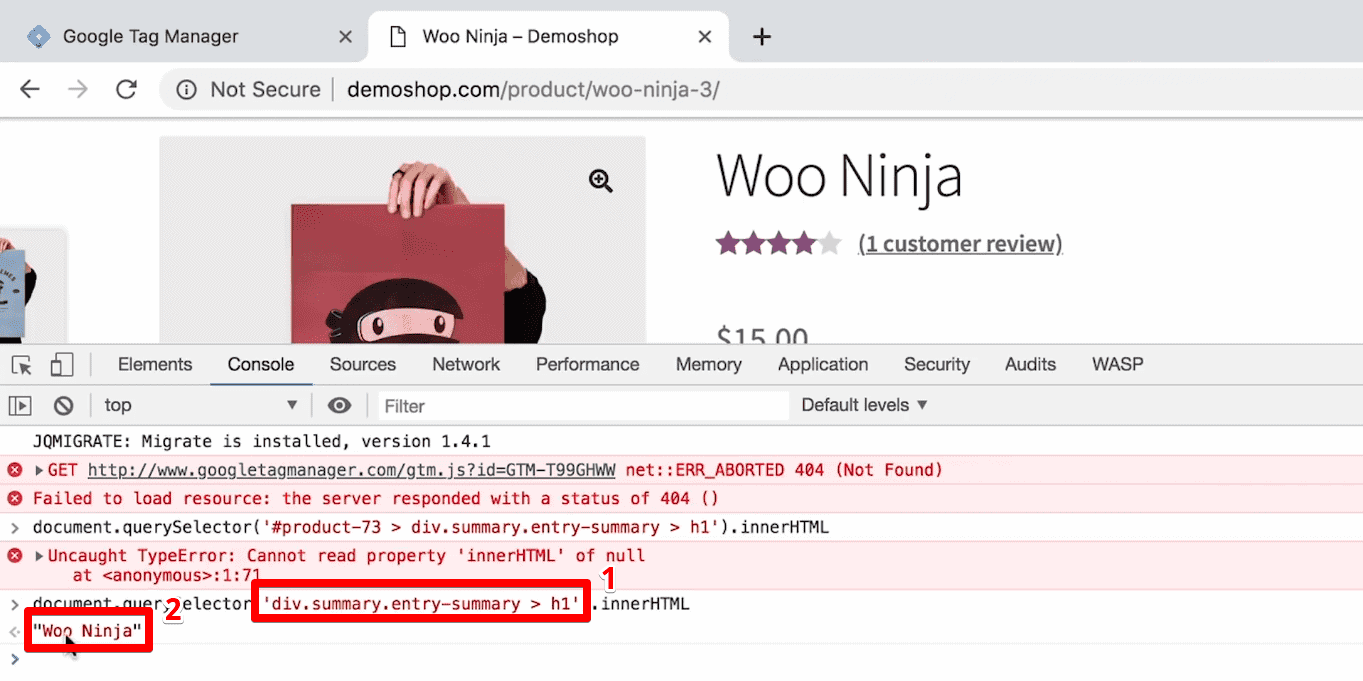Click inside the console Filter field

pos(500,405)
